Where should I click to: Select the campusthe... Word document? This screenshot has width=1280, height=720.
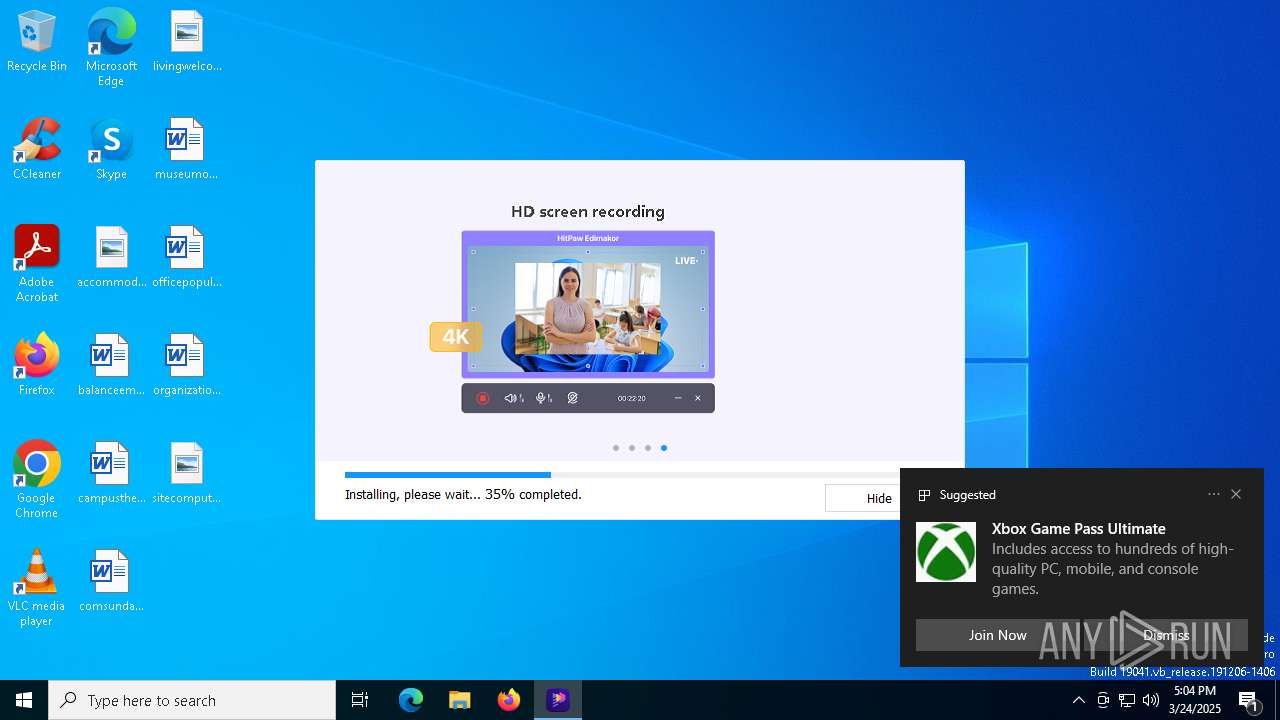point(111,474)
